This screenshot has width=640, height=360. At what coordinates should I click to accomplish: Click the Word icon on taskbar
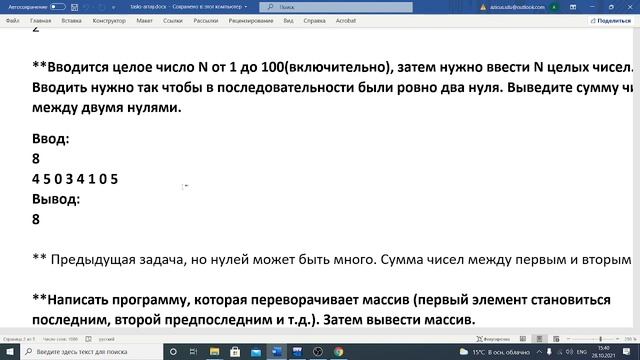click(x=277, y=351)
